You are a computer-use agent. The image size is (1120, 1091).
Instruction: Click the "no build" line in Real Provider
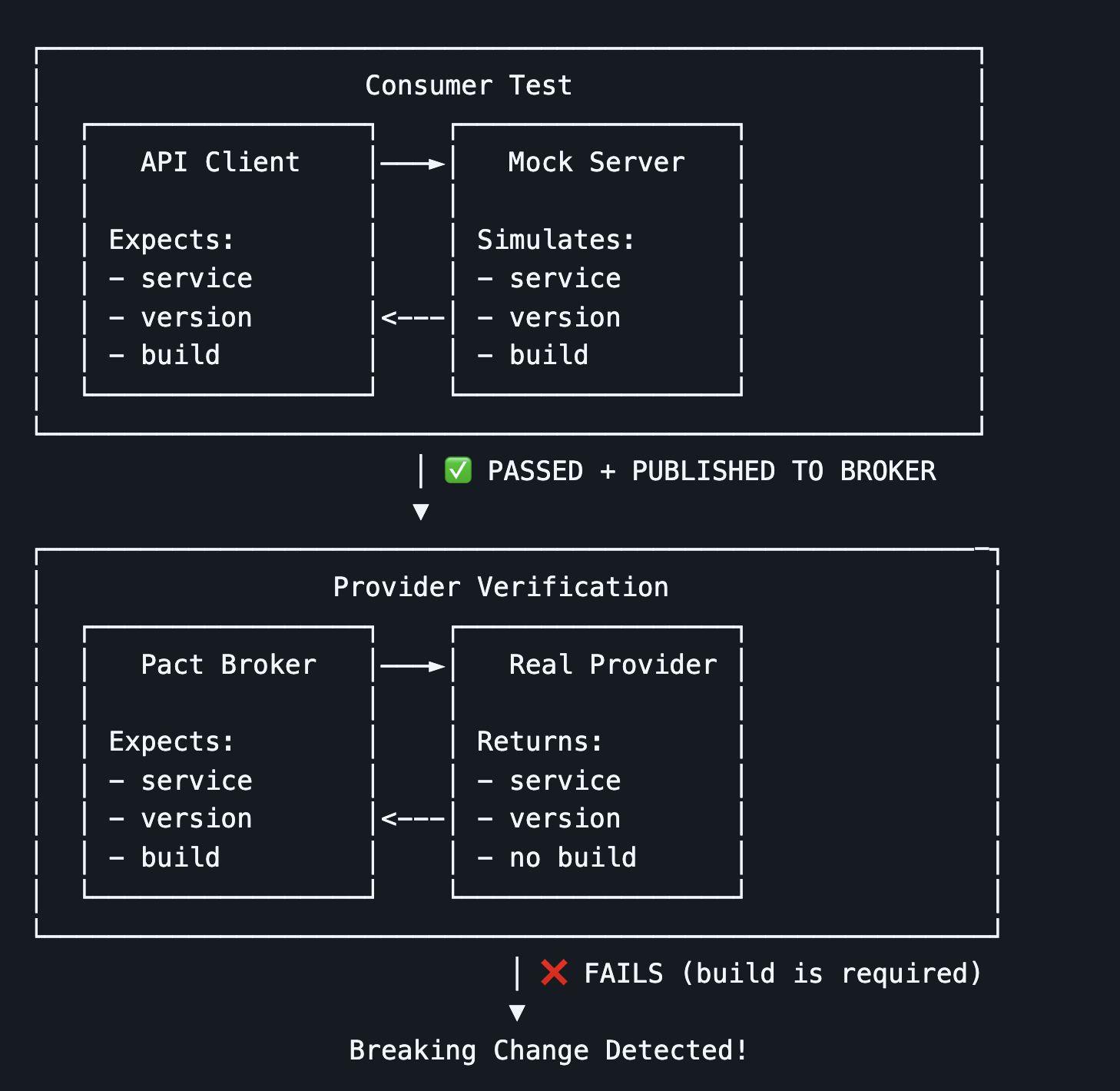(x=572, y=857)
